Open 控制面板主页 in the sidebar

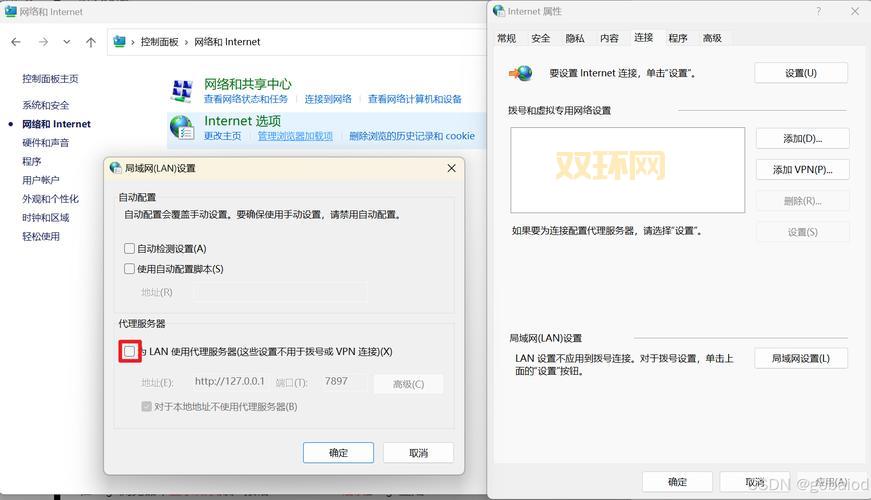coord(51,78)
